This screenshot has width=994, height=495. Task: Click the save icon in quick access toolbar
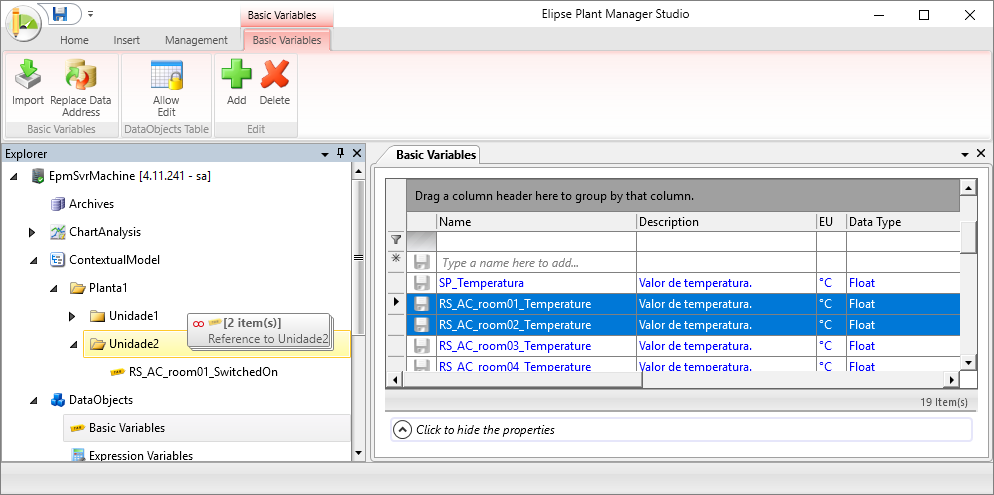(x=61, y=14)
